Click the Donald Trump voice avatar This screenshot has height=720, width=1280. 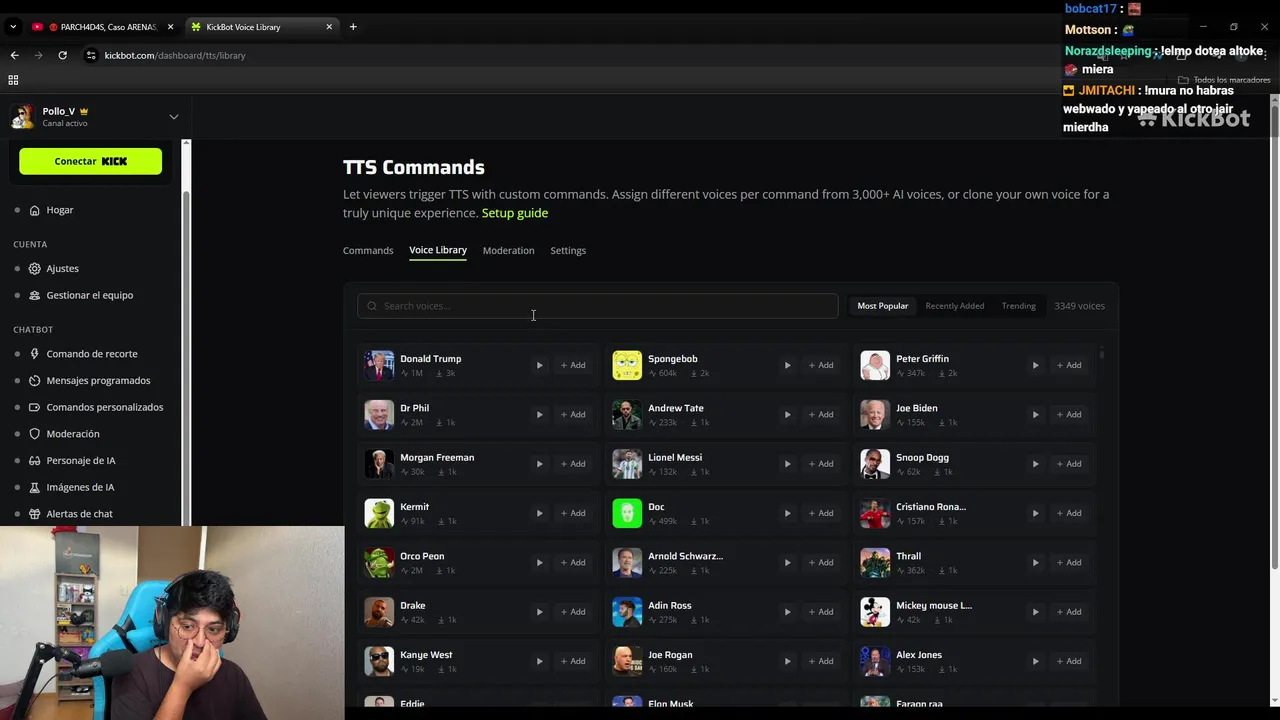(x=379, y=365)
